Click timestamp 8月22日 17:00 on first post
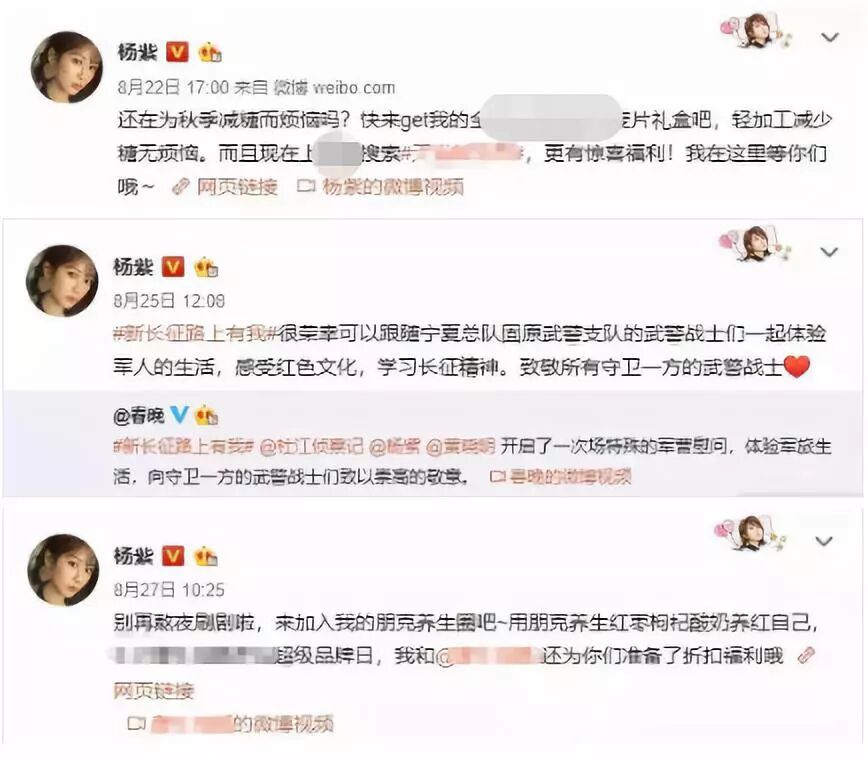This screenshot has width=868, height=760. [173, 87]
